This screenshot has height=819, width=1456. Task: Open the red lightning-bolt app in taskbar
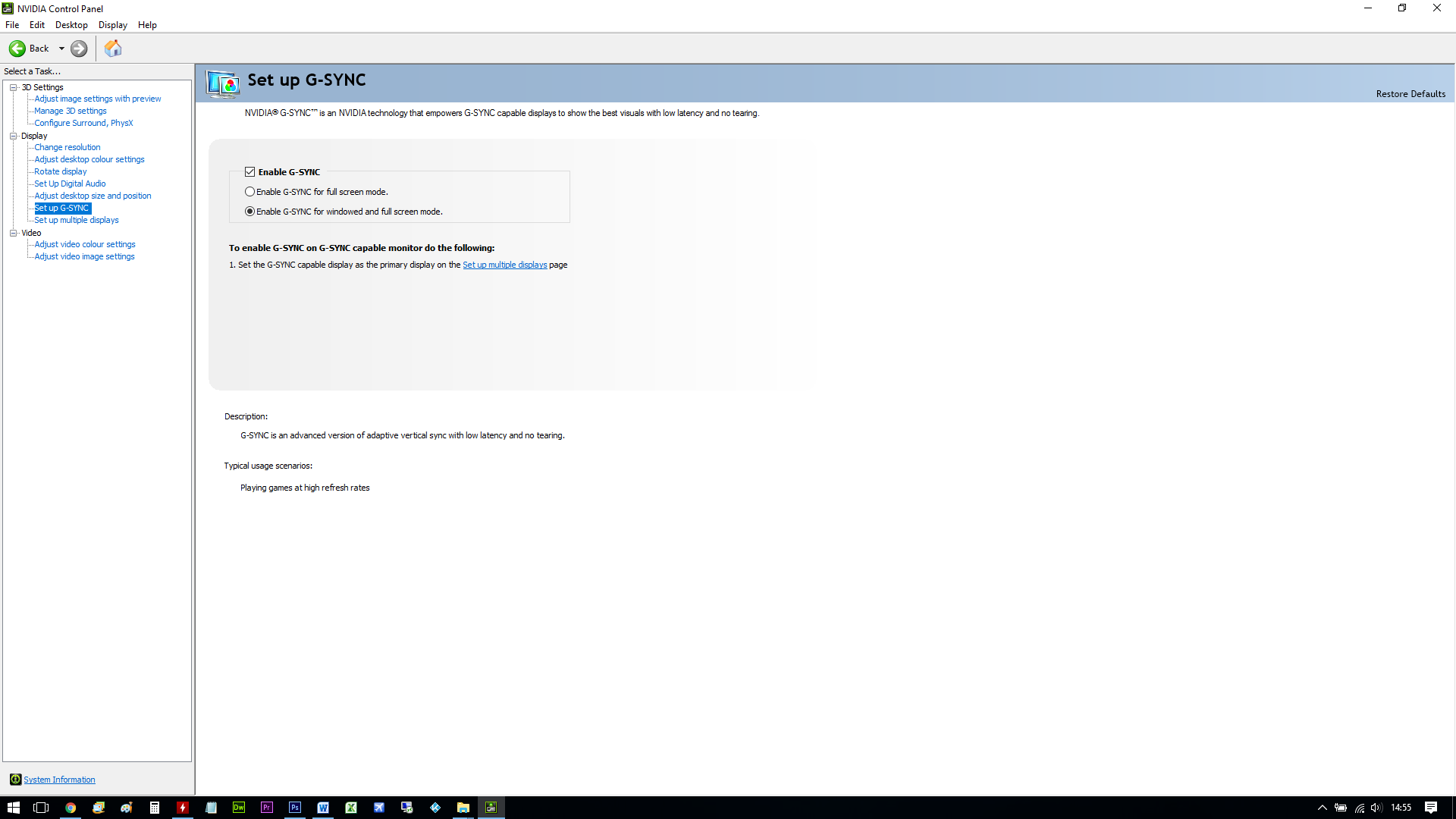183,808
